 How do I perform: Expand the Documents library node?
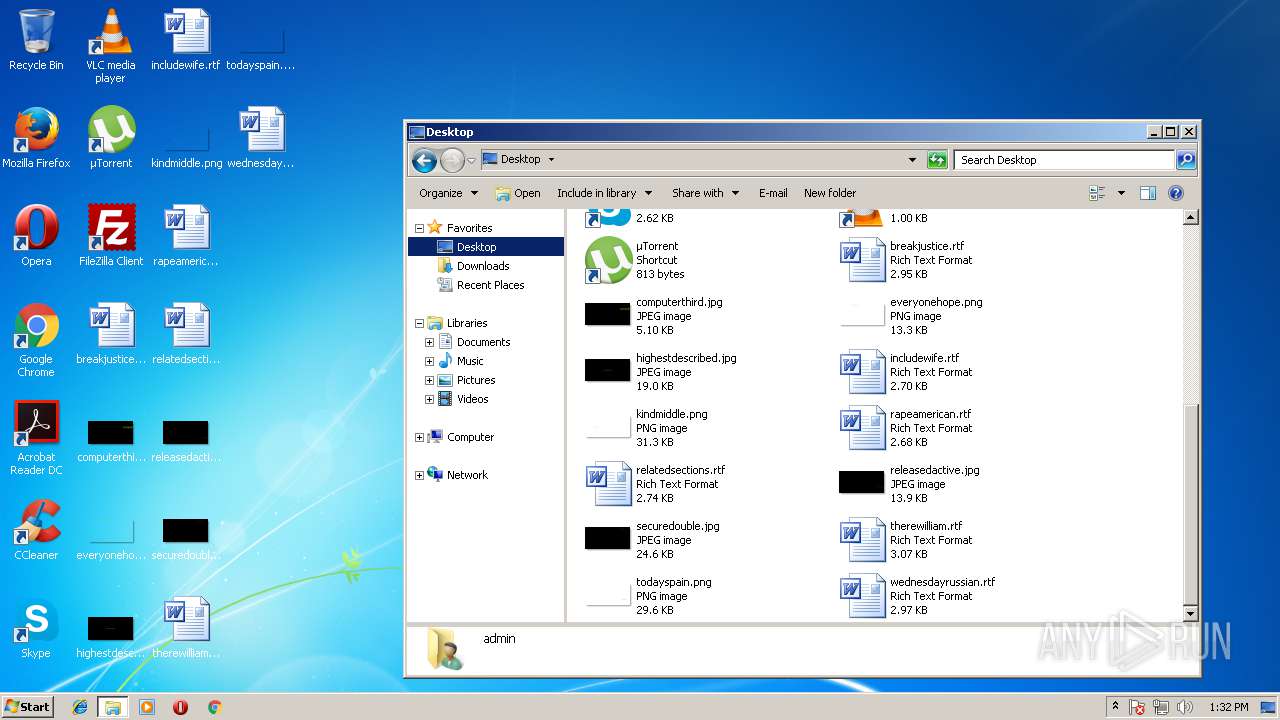coord(429,342)
